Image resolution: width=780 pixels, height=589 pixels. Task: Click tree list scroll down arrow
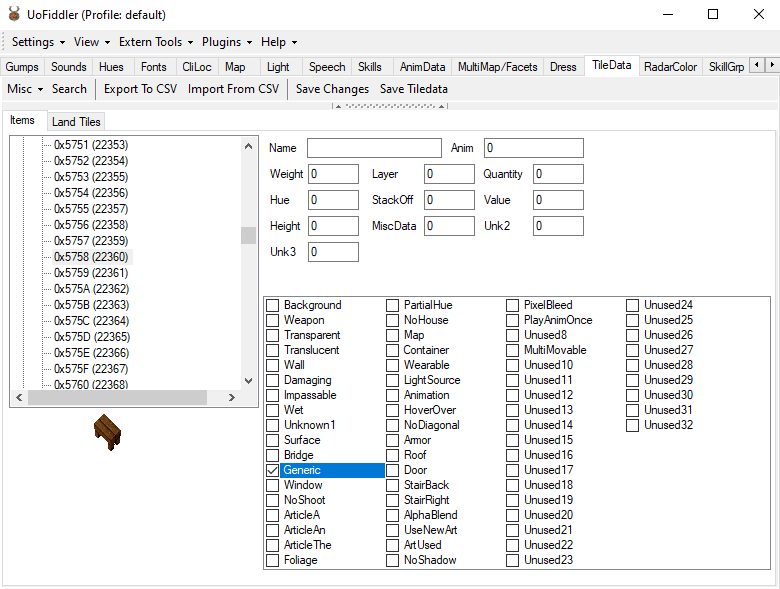coord(248,381)
